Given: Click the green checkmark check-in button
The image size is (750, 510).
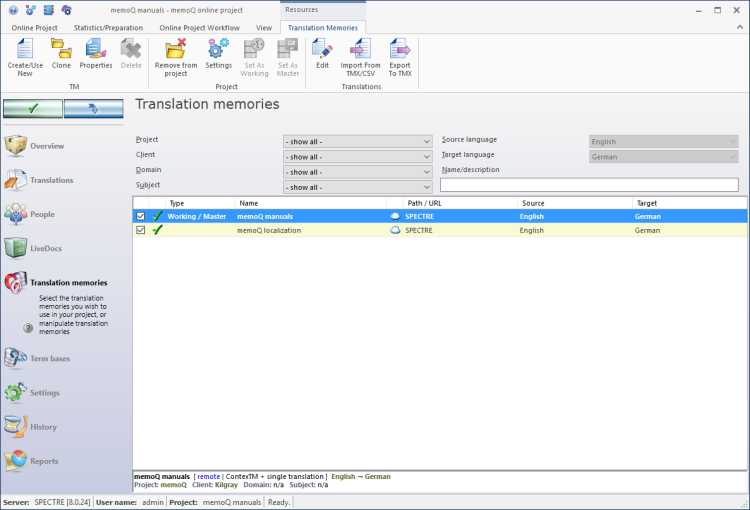Looking at the screenshot, I should [x=33, y=109].
